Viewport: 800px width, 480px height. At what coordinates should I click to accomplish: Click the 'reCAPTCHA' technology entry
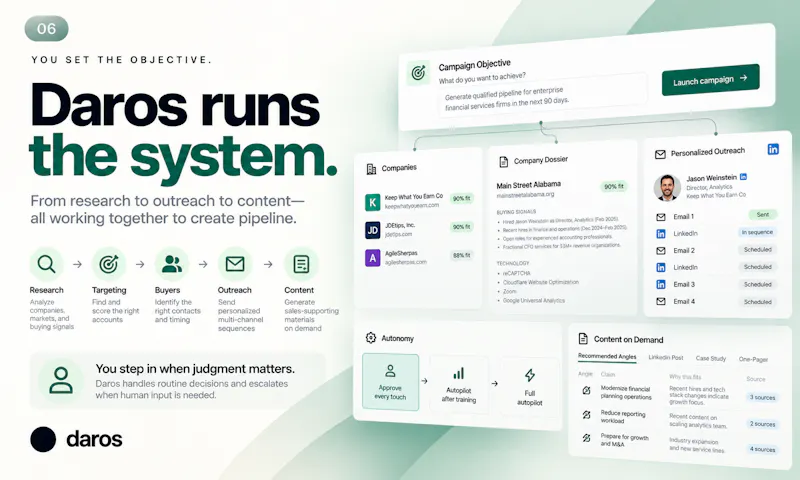517,273
